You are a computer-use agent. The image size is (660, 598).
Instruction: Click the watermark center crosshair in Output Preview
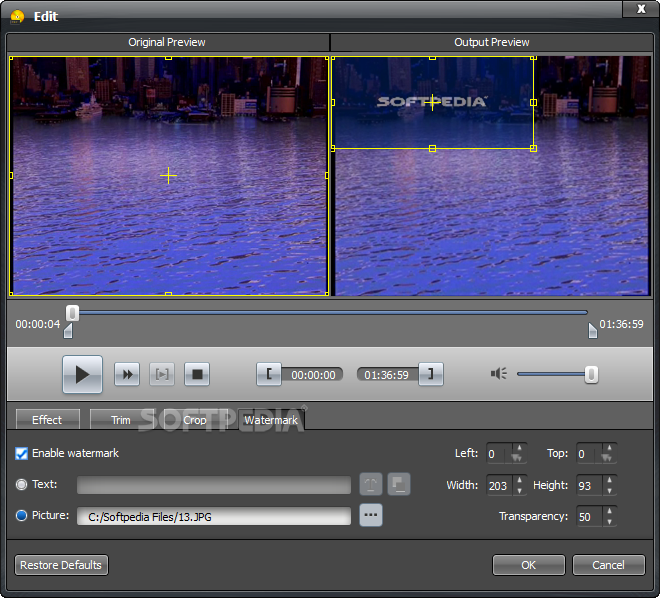tap(432, 102)
